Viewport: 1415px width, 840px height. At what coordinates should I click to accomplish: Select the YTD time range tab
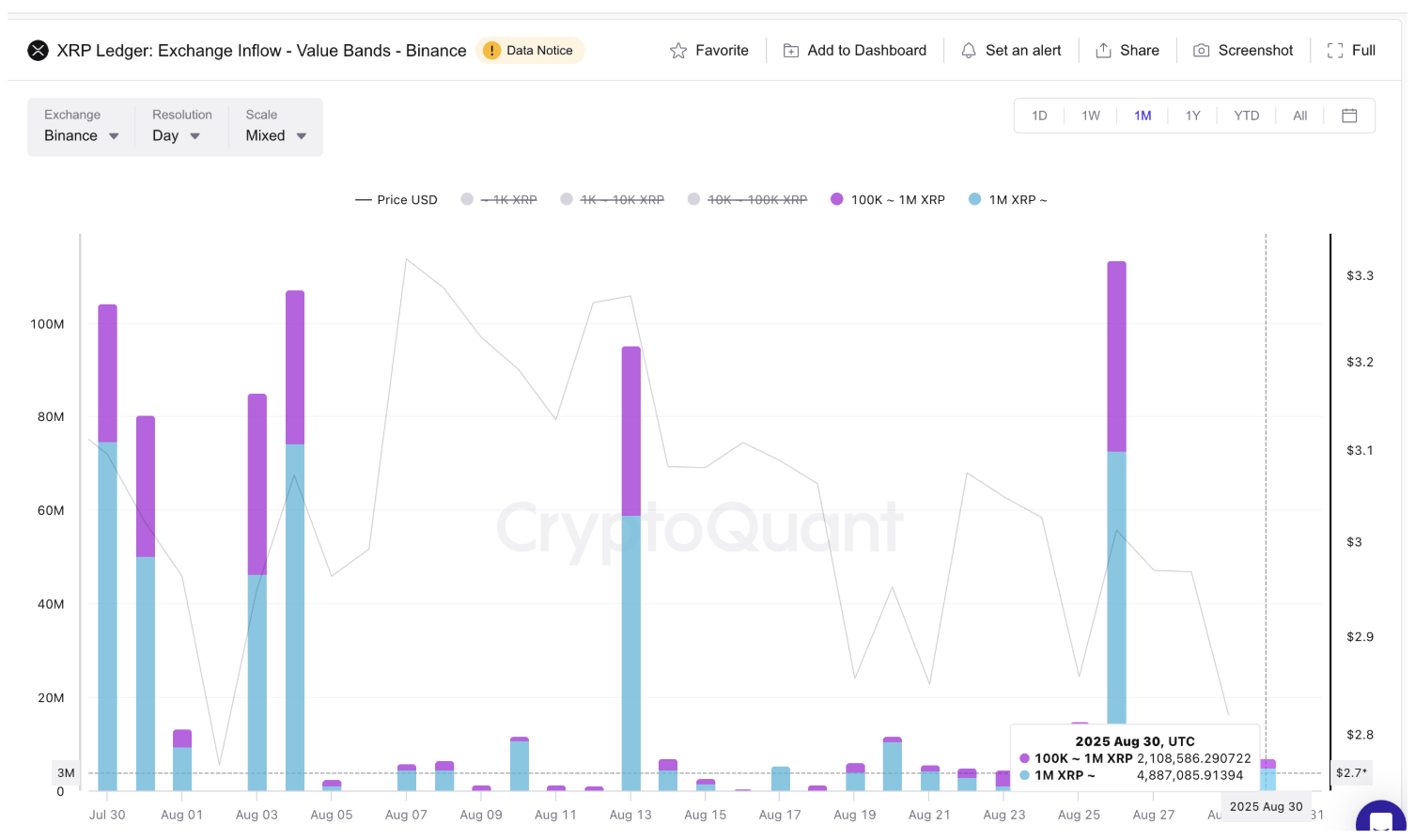click(x=1246, y=116)
